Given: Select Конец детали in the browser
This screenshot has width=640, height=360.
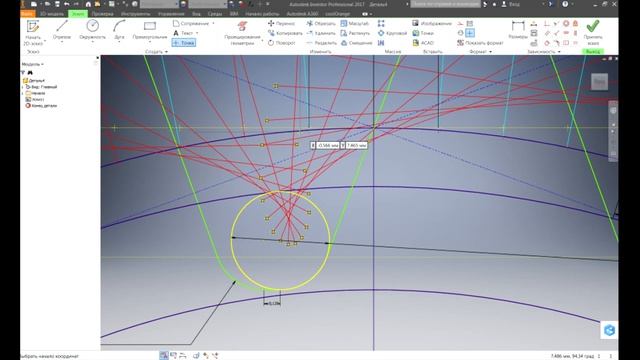Looking at the screenshot, I should pos(41,105).
